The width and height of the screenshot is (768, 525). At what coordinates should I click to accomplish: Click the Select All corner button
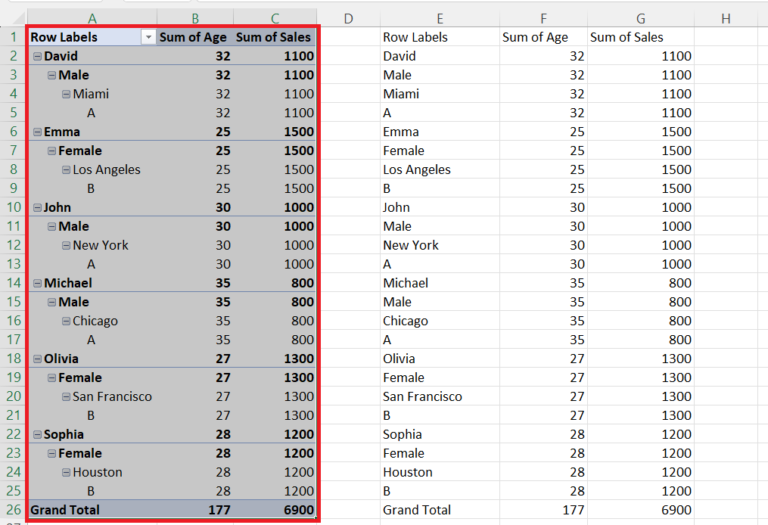point(12,18)
